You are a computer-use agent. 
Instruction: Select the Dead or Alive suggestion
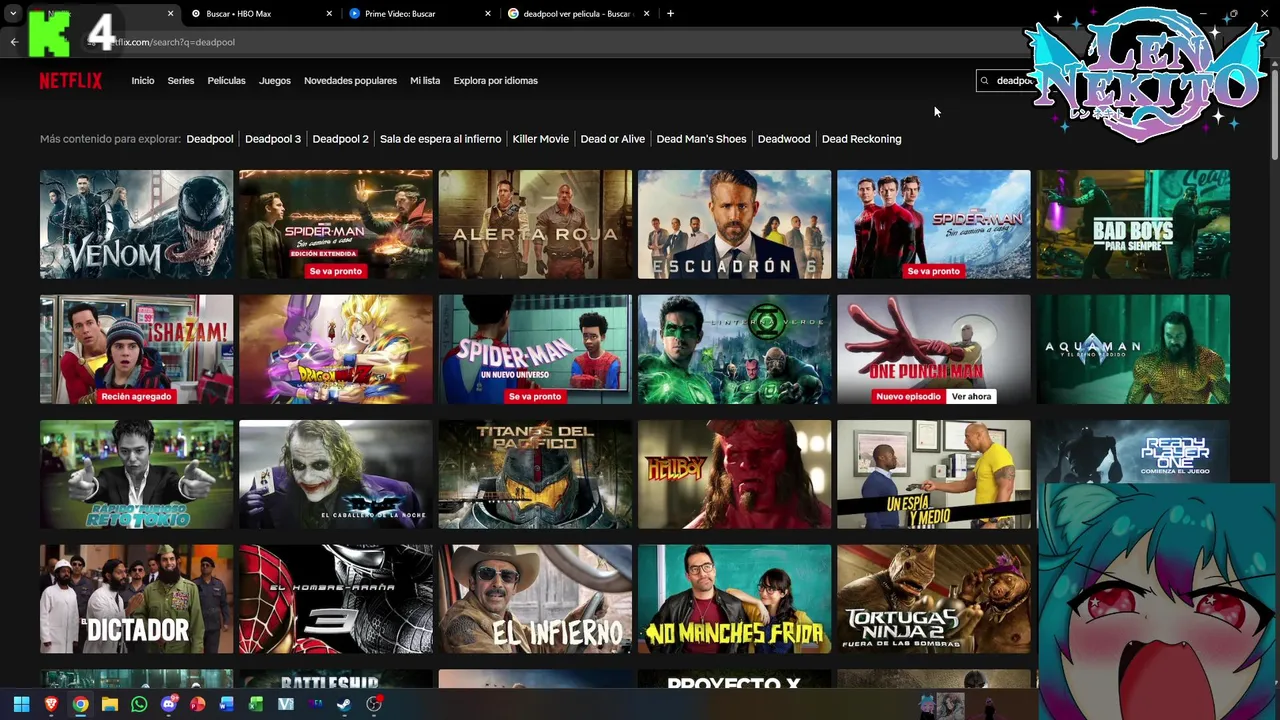coord(613,139)
